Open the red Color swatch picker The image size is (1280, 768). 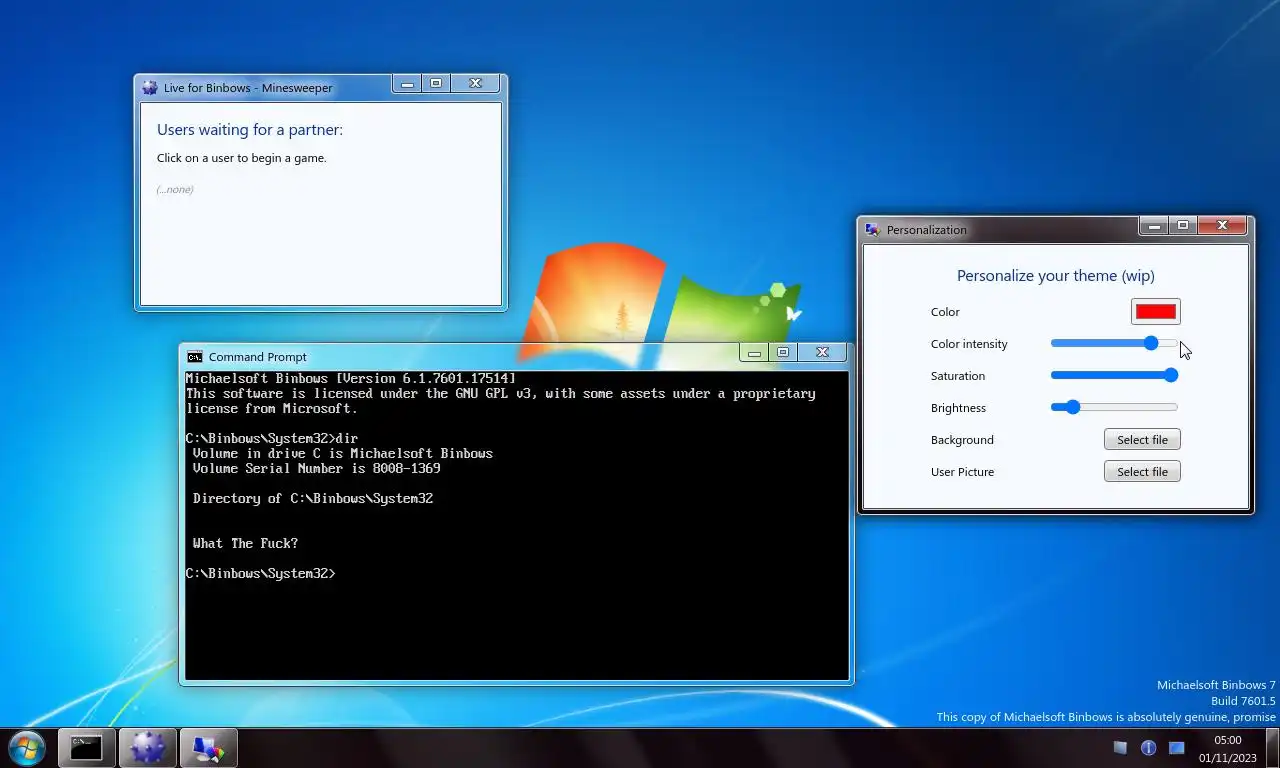[x=1155, y=312]
